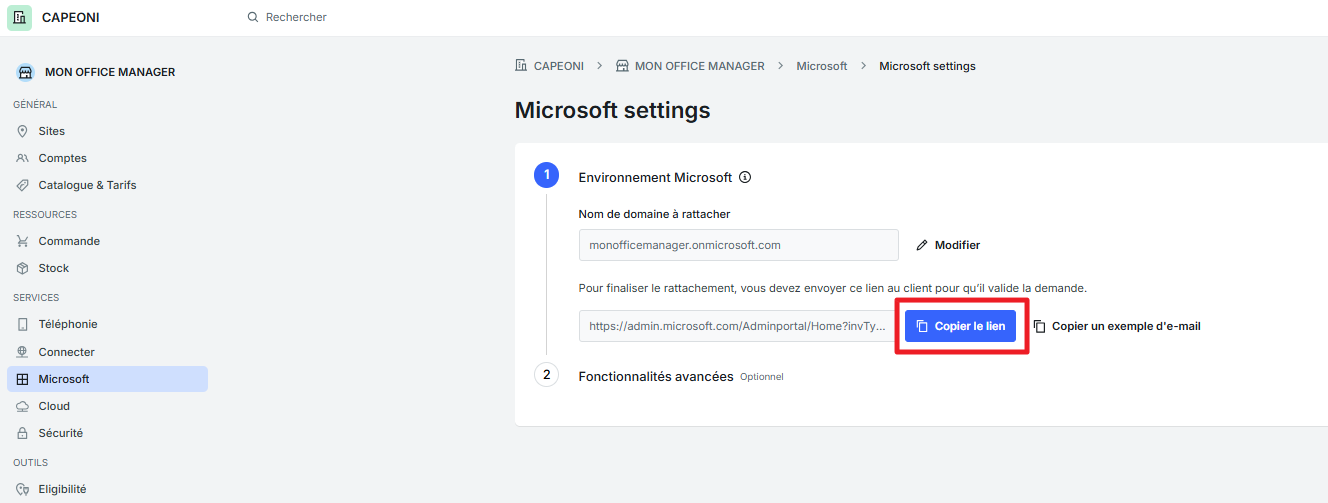
Task: Click the Cloud icon in sidebar
Action: [23, 406]
